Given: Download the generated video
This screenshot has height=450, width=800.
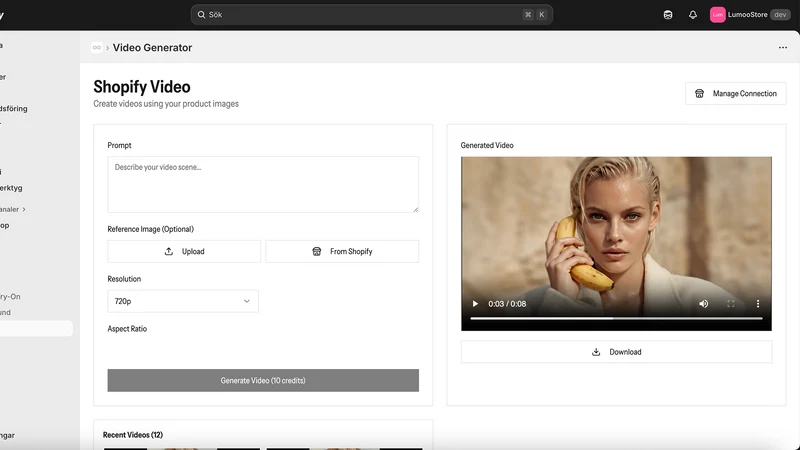Looking at the screenshot, I should 616,352.
